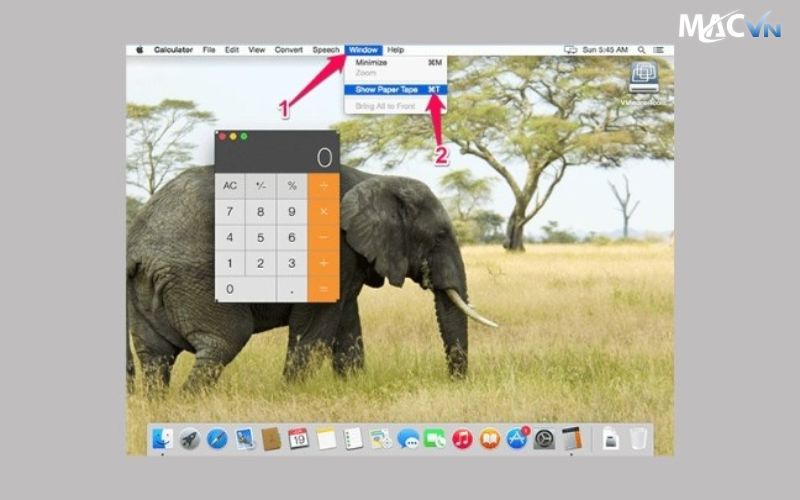Open the Mail stamp icon in Dock

[244, 438]
